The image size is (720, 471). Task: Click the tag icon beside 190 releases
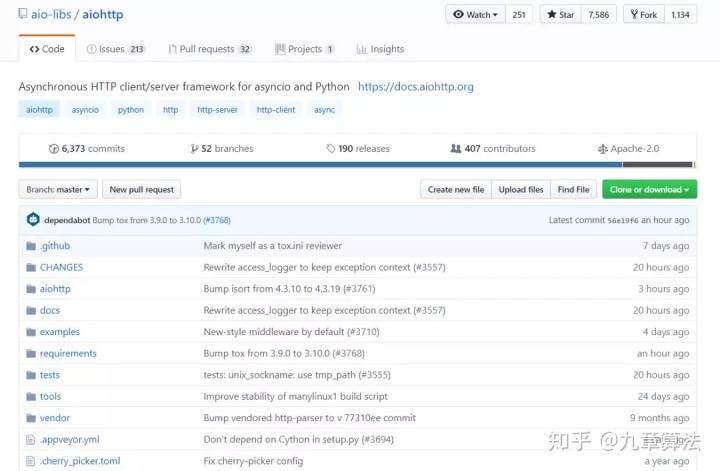click(331, 149)
